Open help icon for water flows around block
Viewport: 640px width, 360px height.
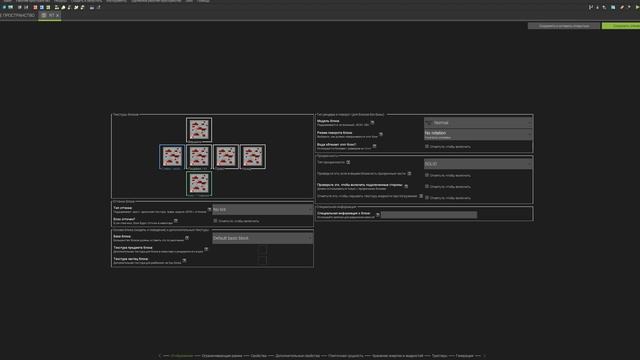(x=374, y=146)
